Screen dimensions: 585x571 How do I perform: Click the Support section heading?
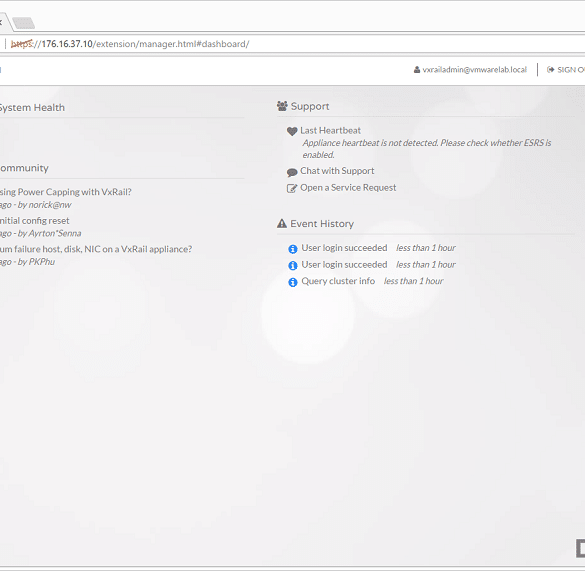click(310, 106)
